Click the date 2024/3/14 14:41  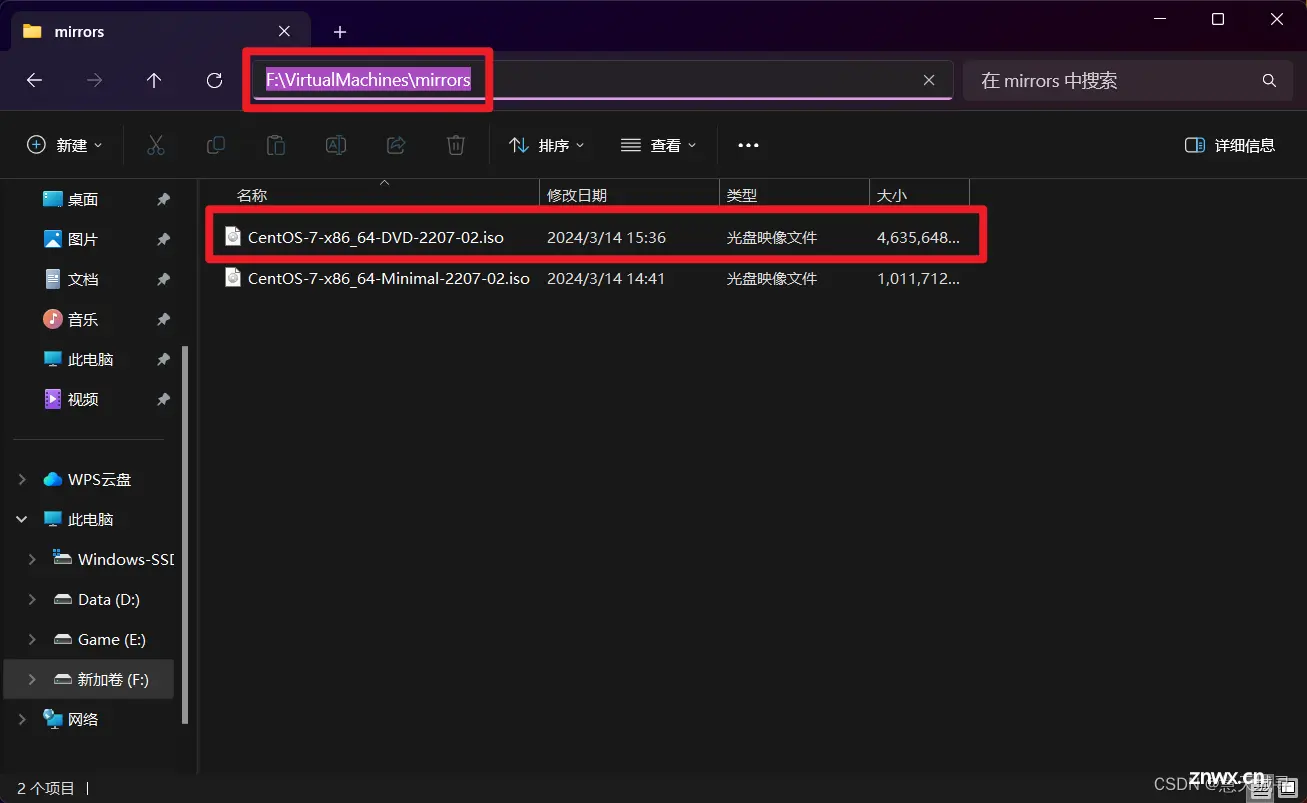(606, 278)
